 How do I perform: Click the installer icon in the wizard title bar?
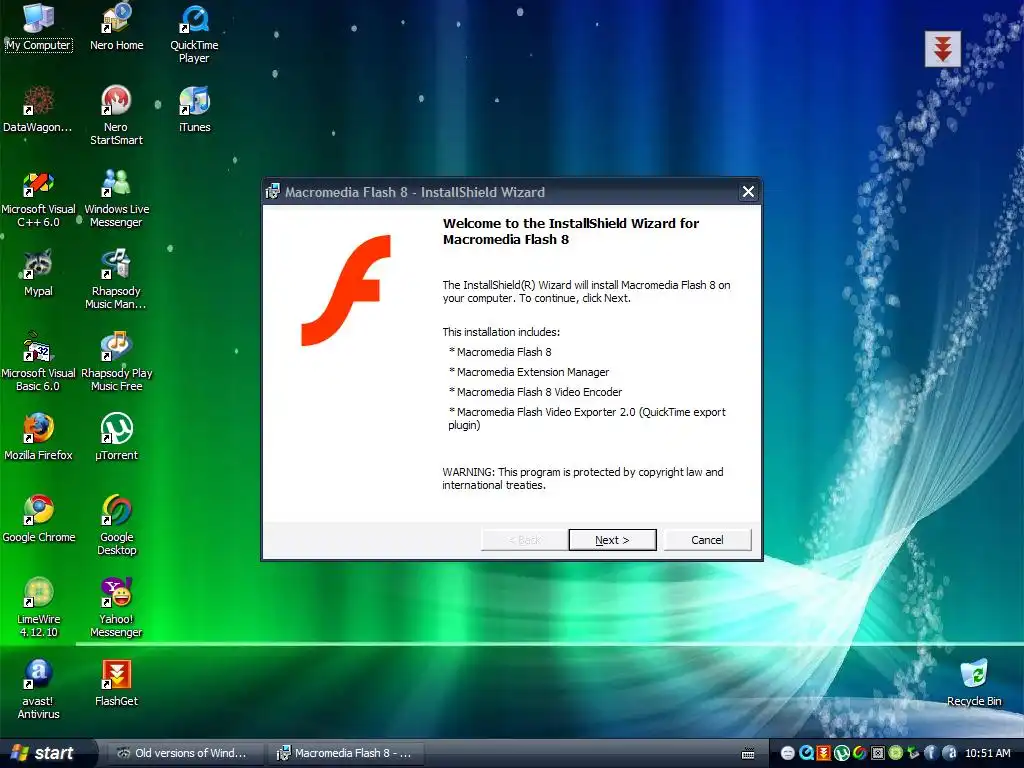(x=273, y=191)
